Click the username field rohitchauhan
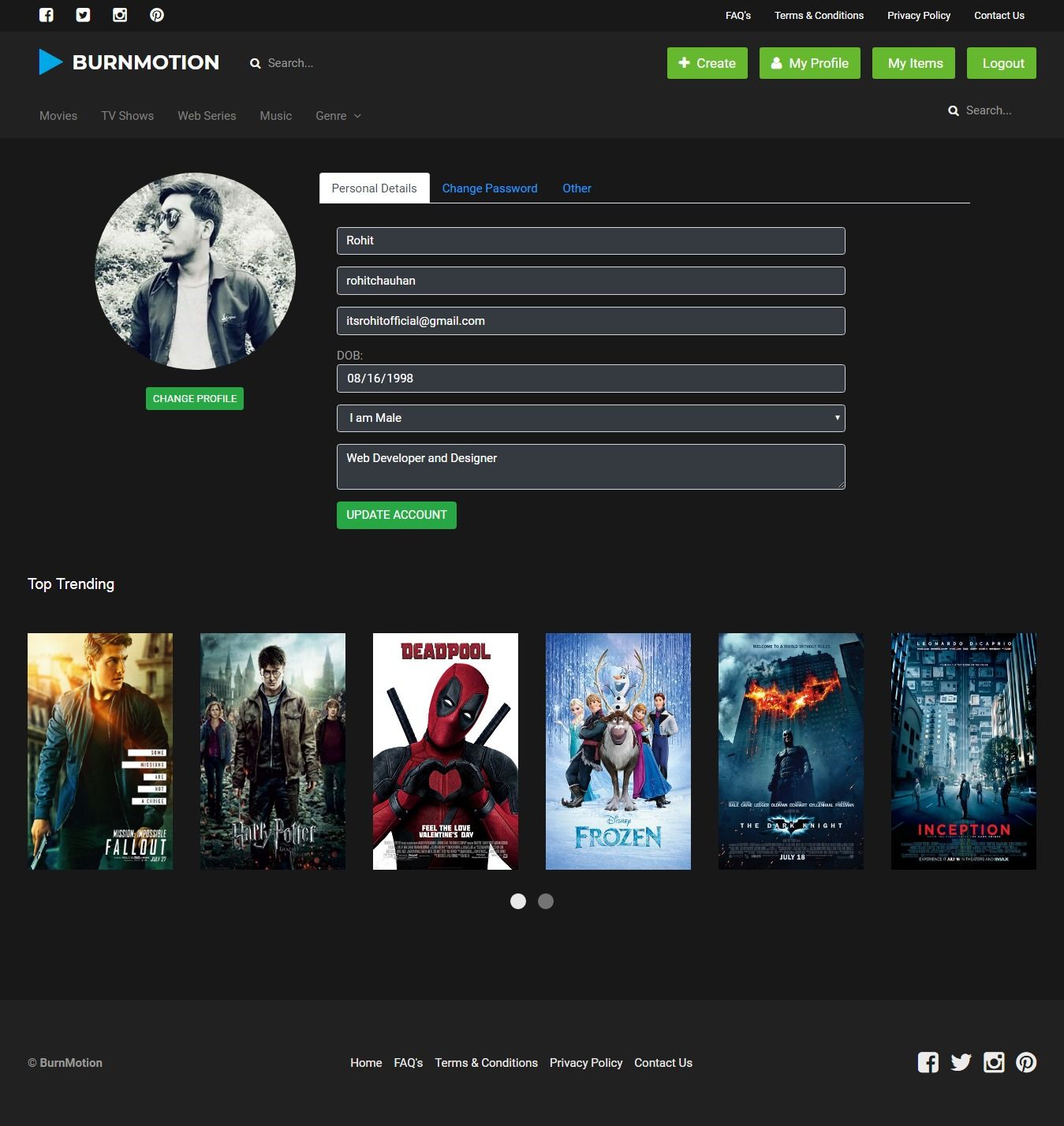Image resolution: width=1064 pixels, height=1126 pixels. tap(591, 281)
